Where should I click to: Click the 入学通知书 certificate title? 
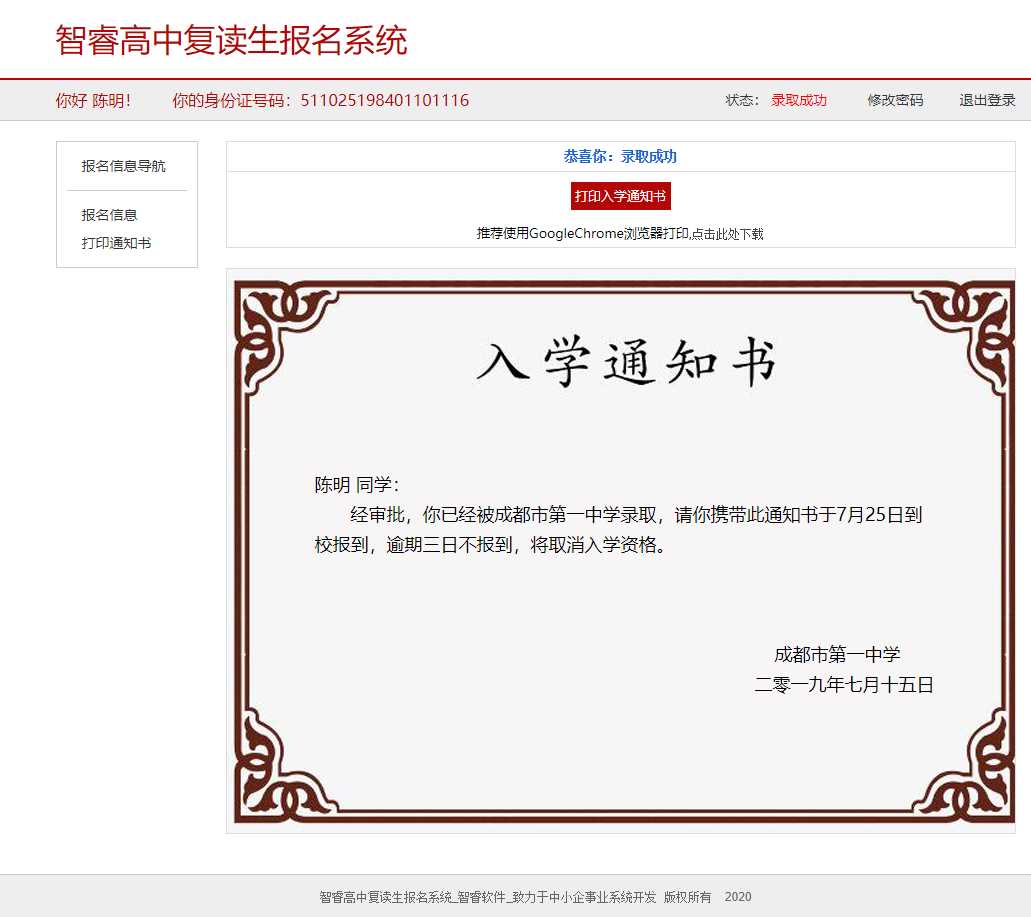626,362
